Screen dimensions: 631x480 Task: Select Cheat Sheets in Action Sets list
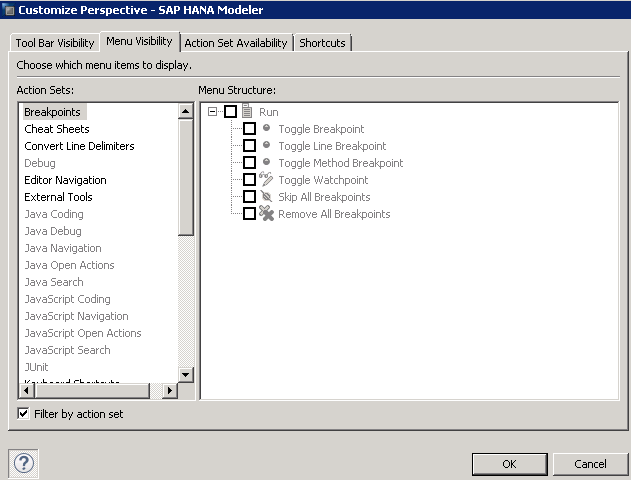57,129
